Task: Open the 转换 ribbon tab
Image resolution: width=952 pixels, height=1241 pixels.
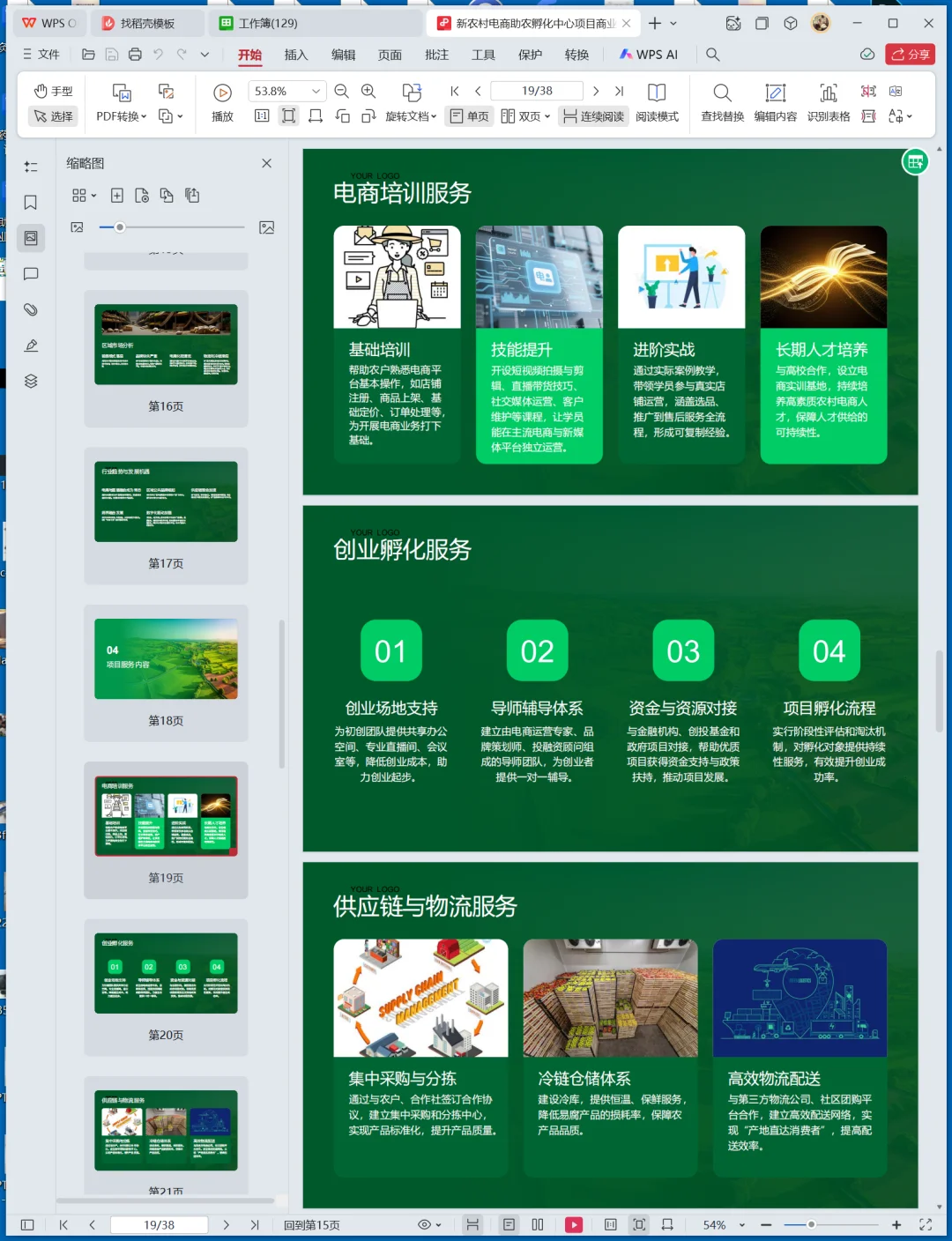Action: click(576, 55)
